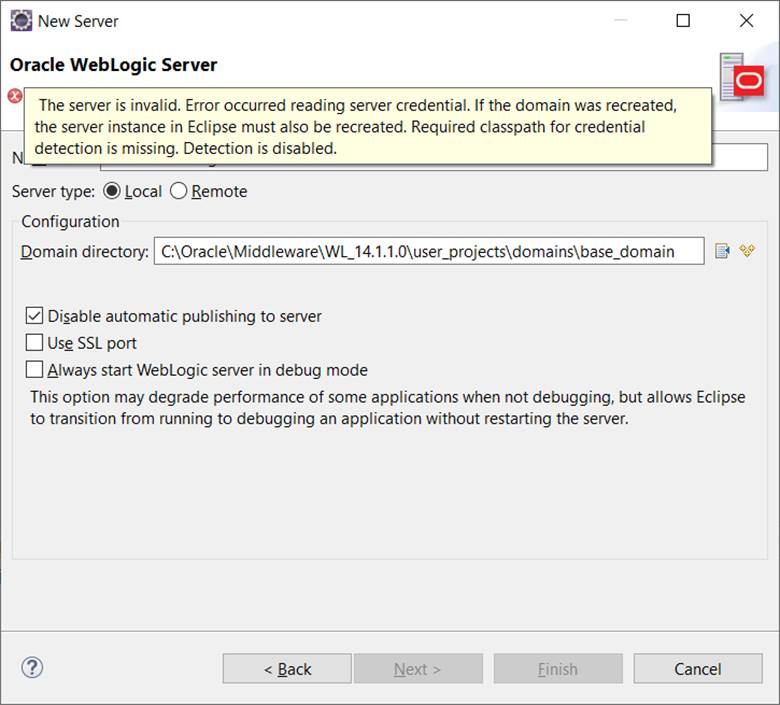Go back with the Back button
780x705 pixels.
coord(287,669)
